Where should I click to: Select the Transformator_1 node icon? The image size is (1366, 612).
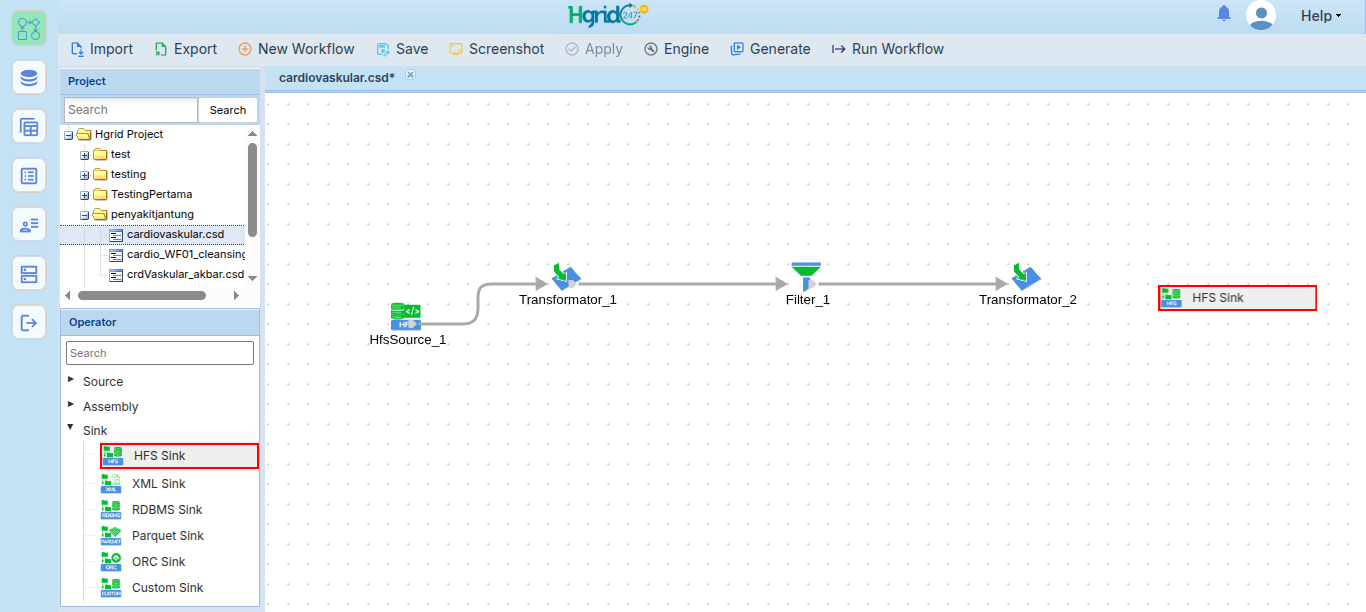[x=566, y=276]
